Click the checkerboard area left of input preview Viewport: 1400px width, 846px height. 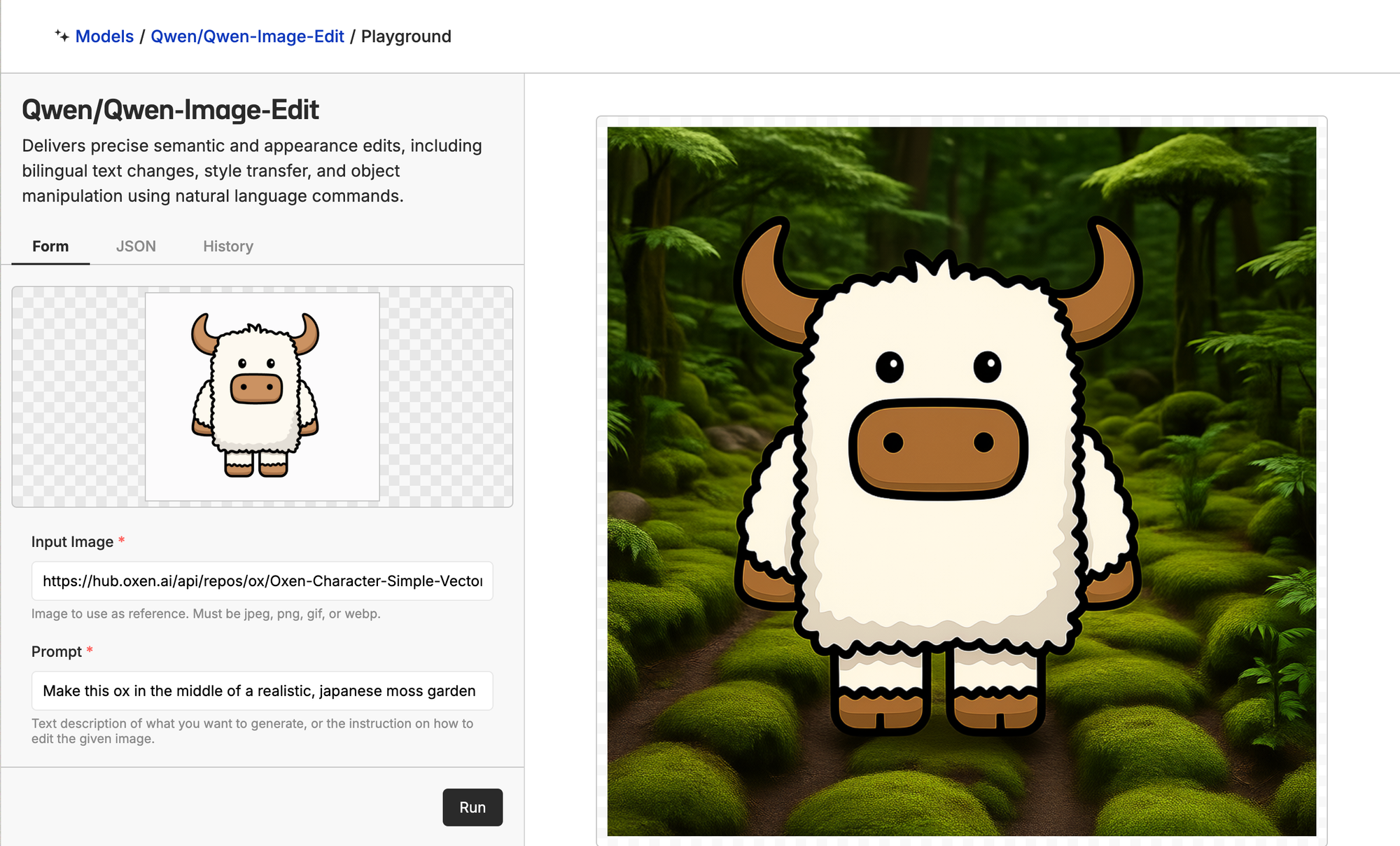[x=77, y=396]
